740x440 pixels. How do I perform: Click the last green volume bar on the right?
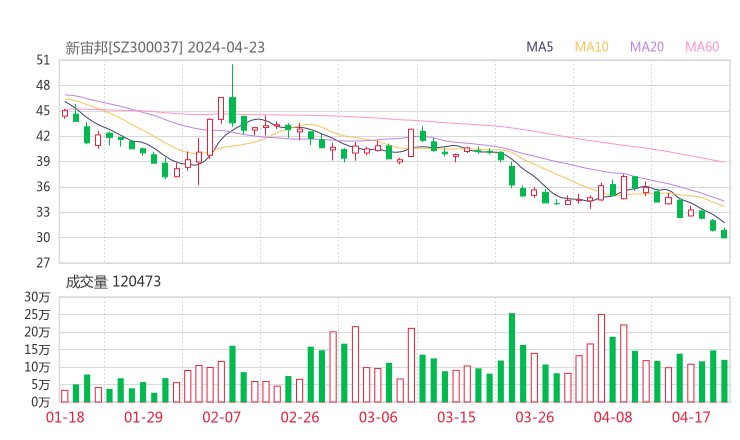pos(724,381)
